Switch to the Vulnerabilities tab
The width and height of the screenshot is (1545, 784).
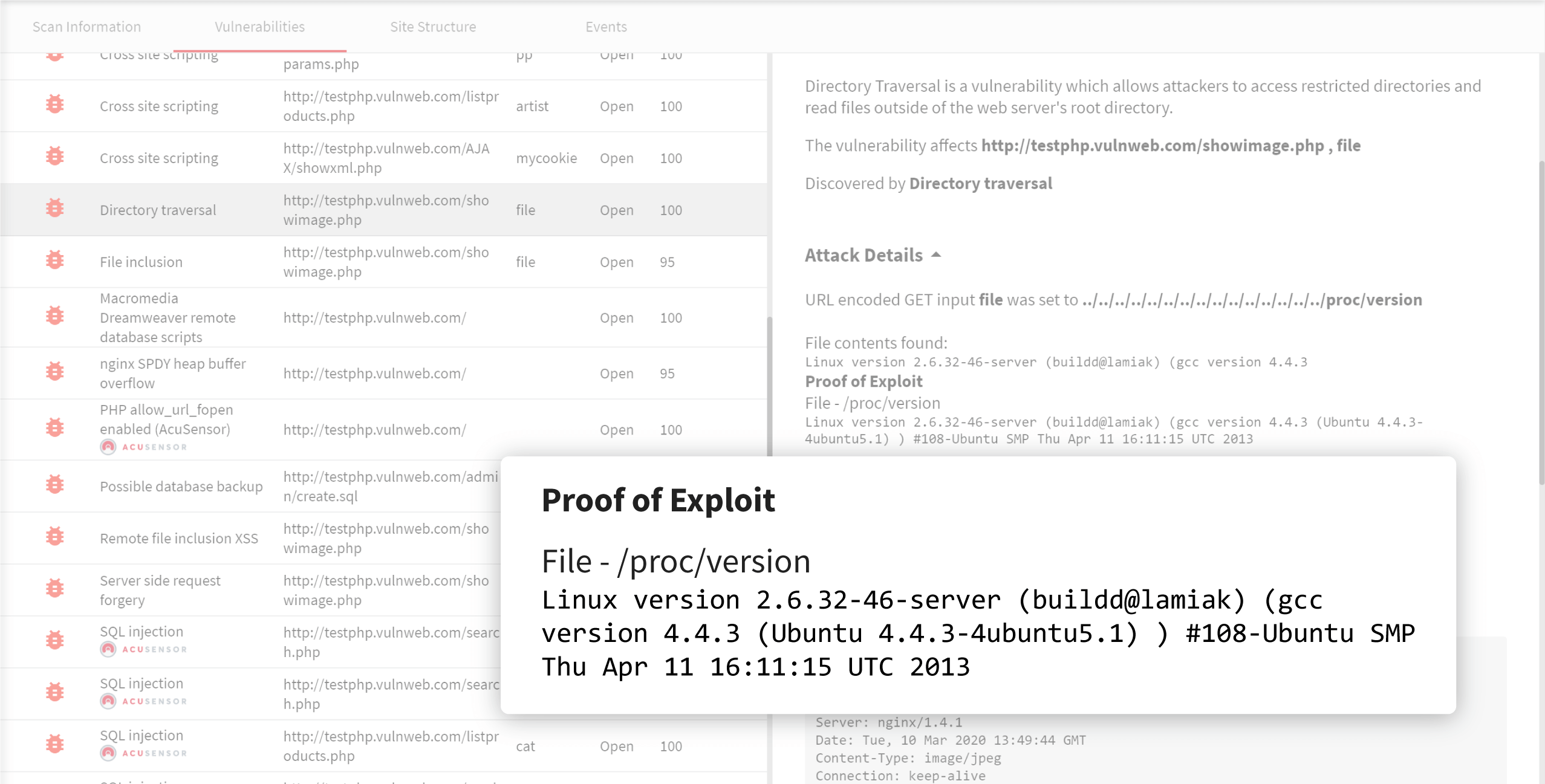[x=260, y=27]
